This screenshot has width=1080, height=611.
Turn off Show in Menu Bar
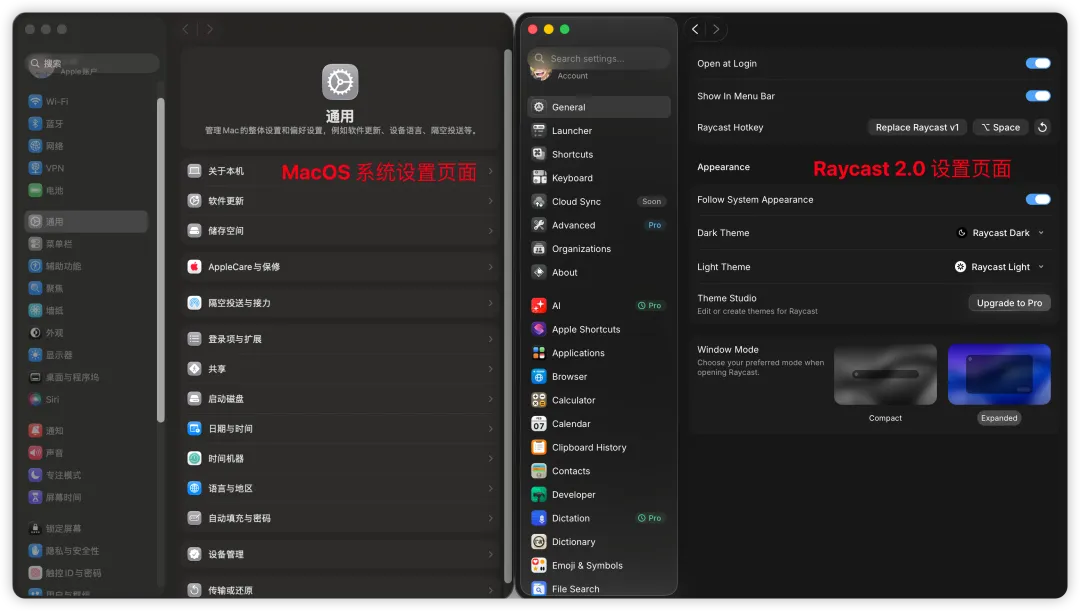click(1037, 96)
